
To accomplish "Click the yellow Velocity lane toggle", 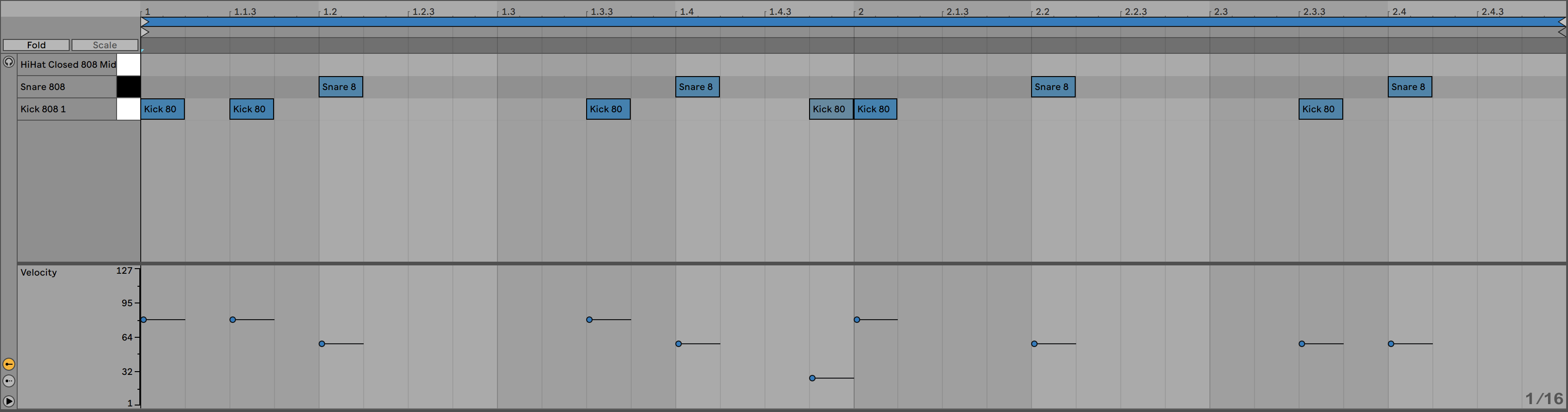I will click(x=8, y=364).
